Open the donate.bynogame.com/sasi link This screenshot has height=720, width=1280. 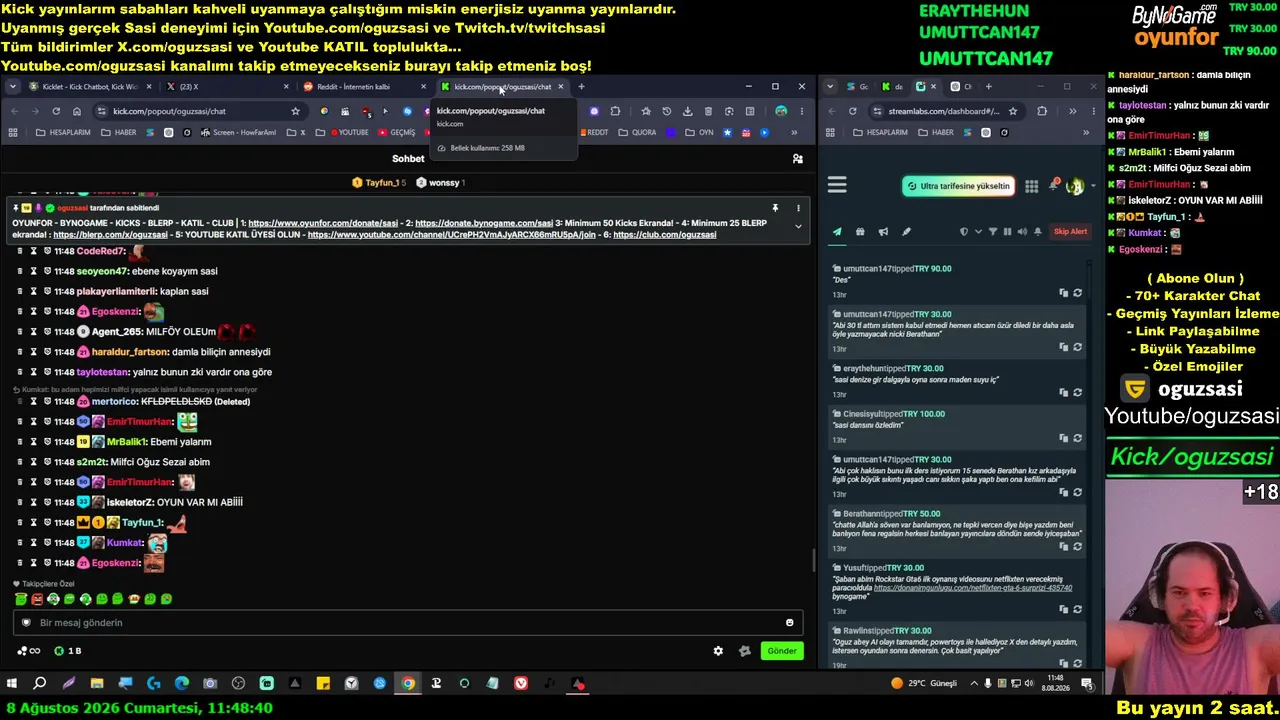[484, 223]
